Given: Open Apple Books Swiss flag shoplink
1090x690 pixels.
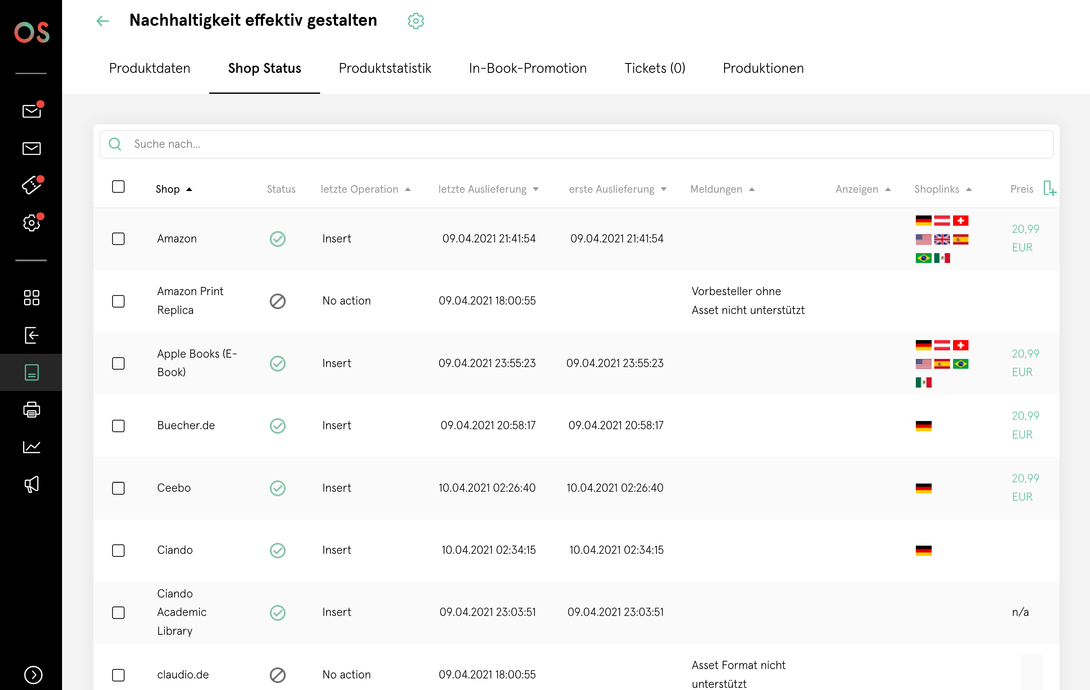Looking at the screenshot, I should click(961, 345).
